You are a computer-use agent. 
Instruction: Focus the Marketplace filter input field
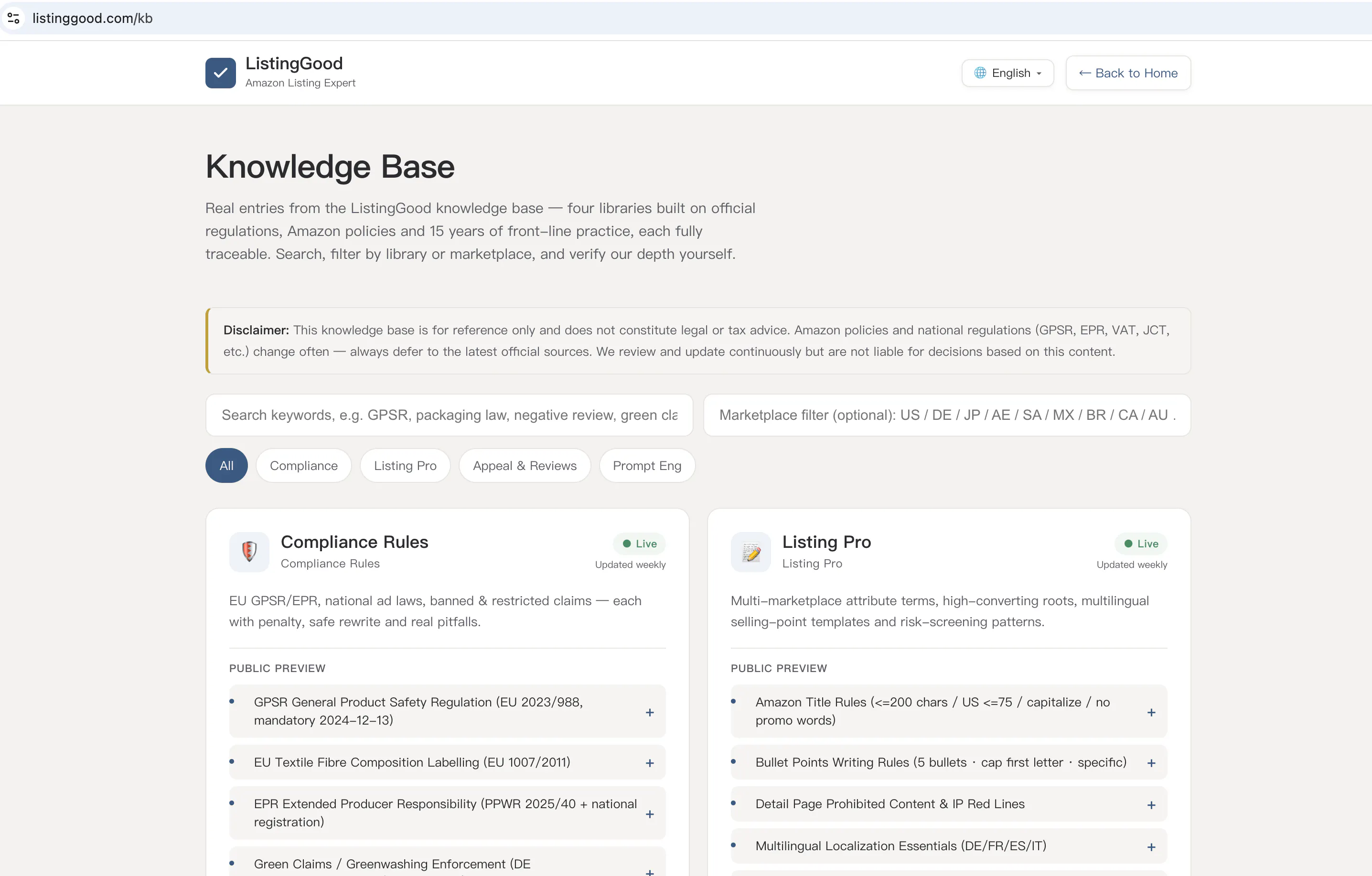(x=947, y=415)
